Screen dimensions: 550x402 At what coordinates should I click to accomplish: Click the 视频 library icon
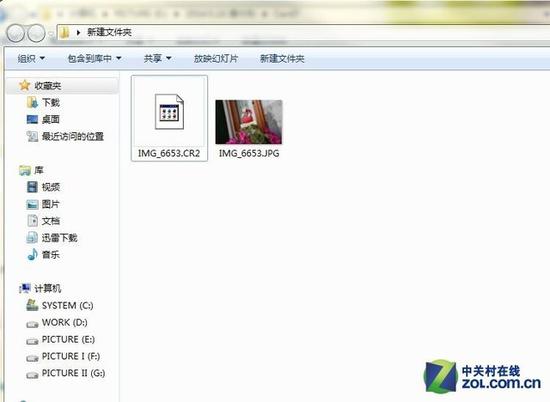[x=32, y=187]
